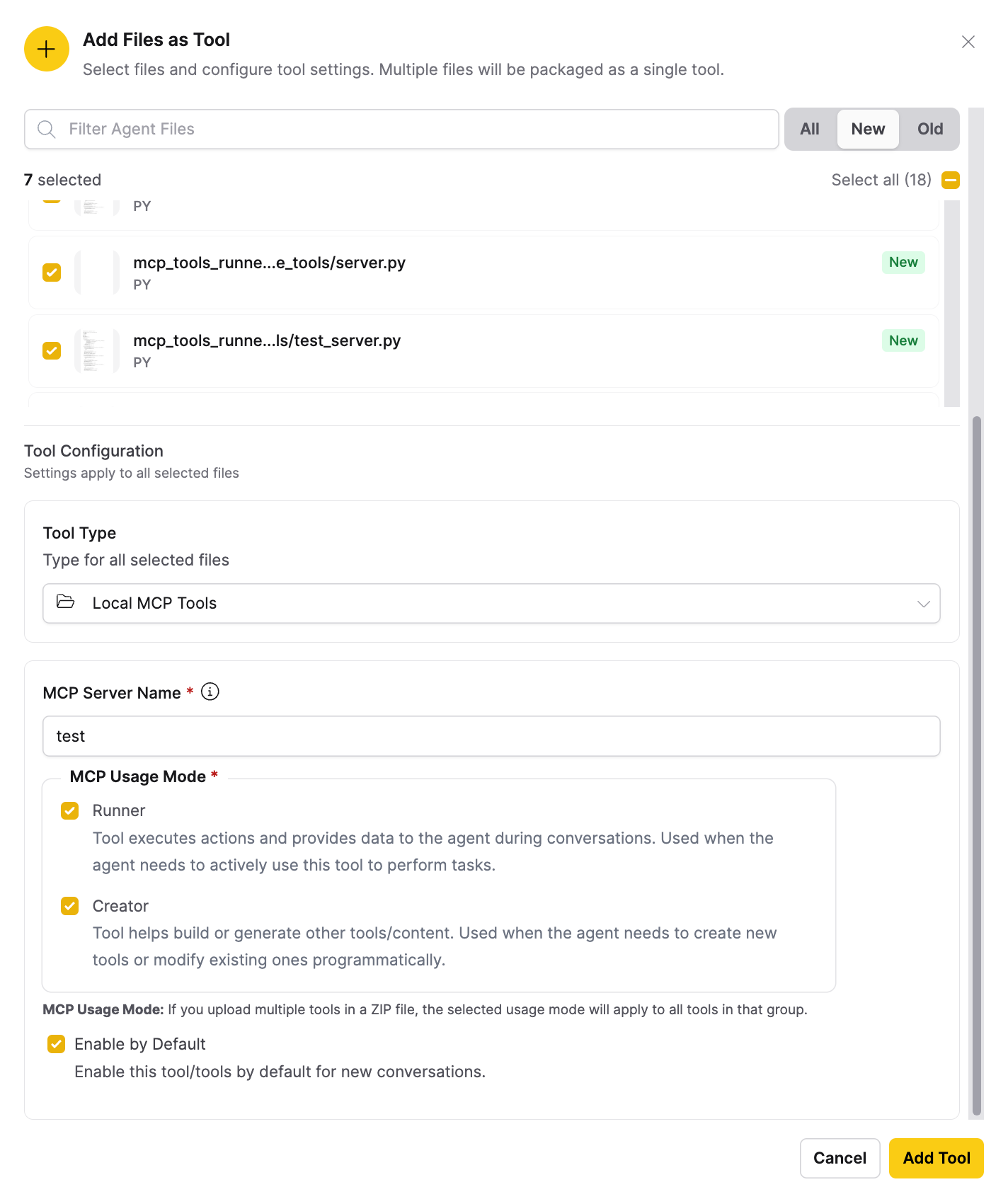The width and height of the screenshot is (1008, 1199).
Task: Click the yellow plus icon in header
Action: point(46,49)
